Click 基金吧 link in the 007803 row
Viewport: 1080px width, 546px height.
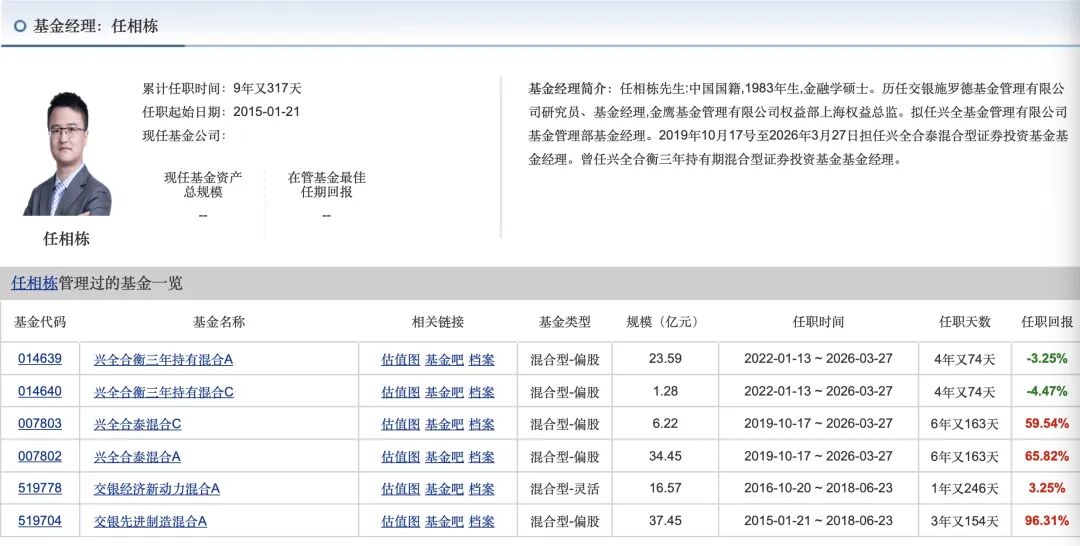click(x=444, y=424)
